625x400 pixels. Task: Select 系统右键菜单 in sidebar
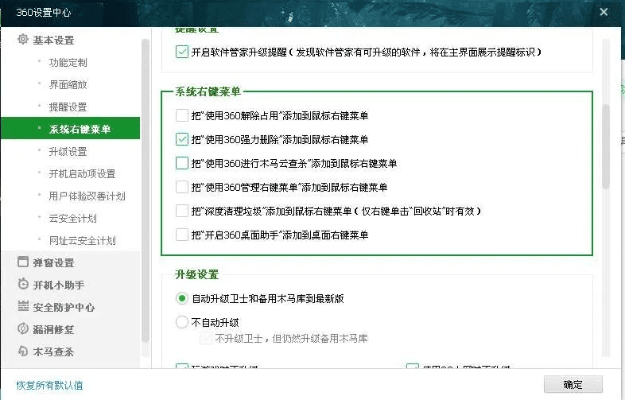tap(71, 128)
